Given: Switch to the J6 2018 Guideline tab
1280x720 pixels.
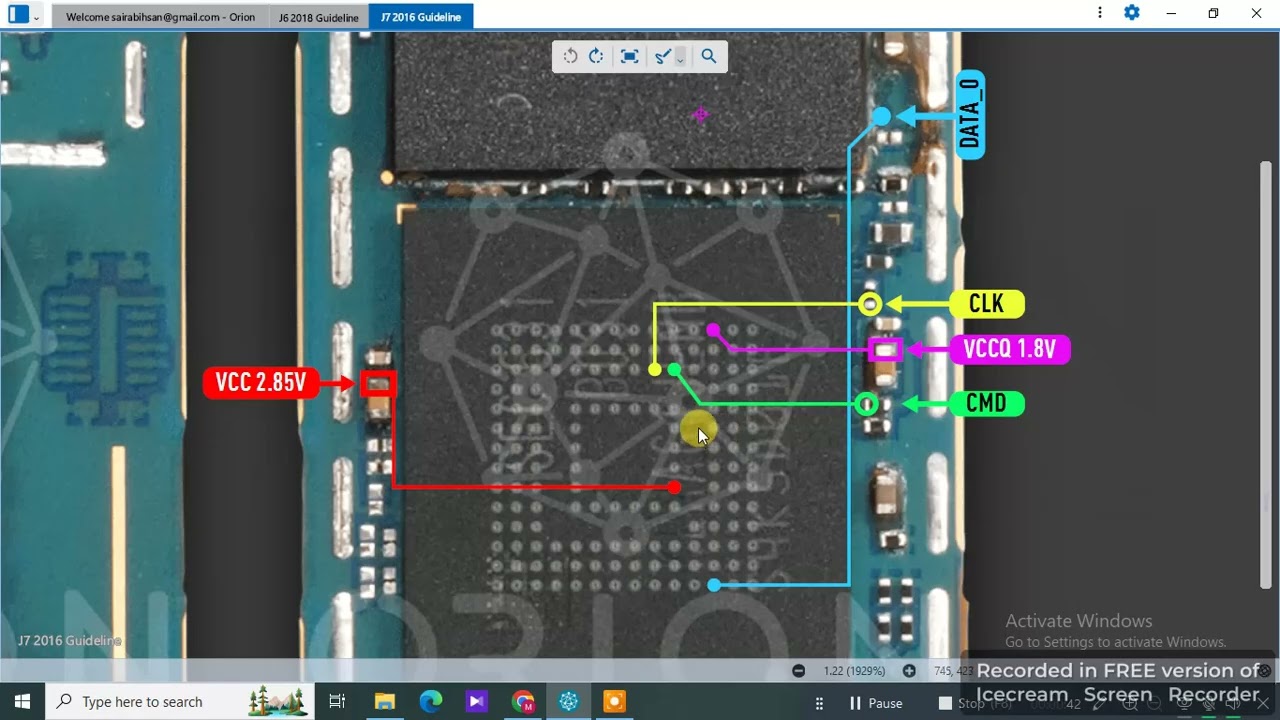Looking at the screenshot, I should coord(319,17).
